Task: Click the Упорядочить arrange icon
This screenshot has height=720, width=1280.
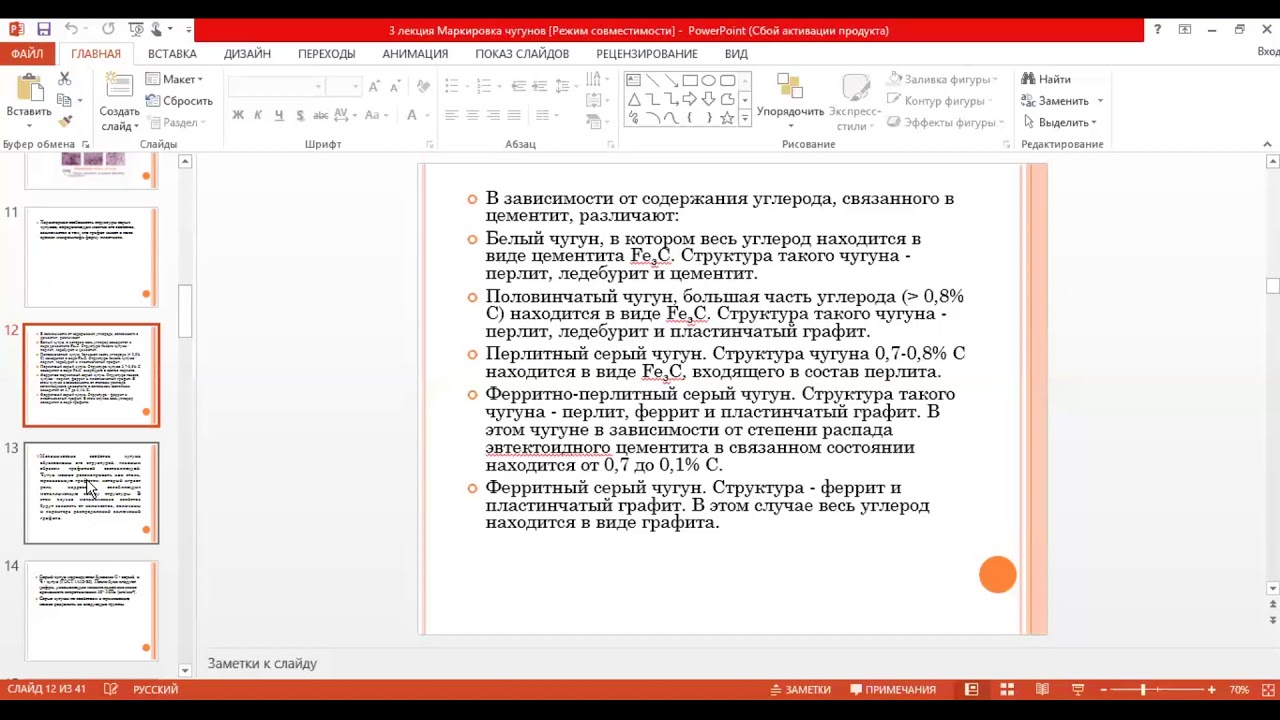Action: (x=790, y=87)
